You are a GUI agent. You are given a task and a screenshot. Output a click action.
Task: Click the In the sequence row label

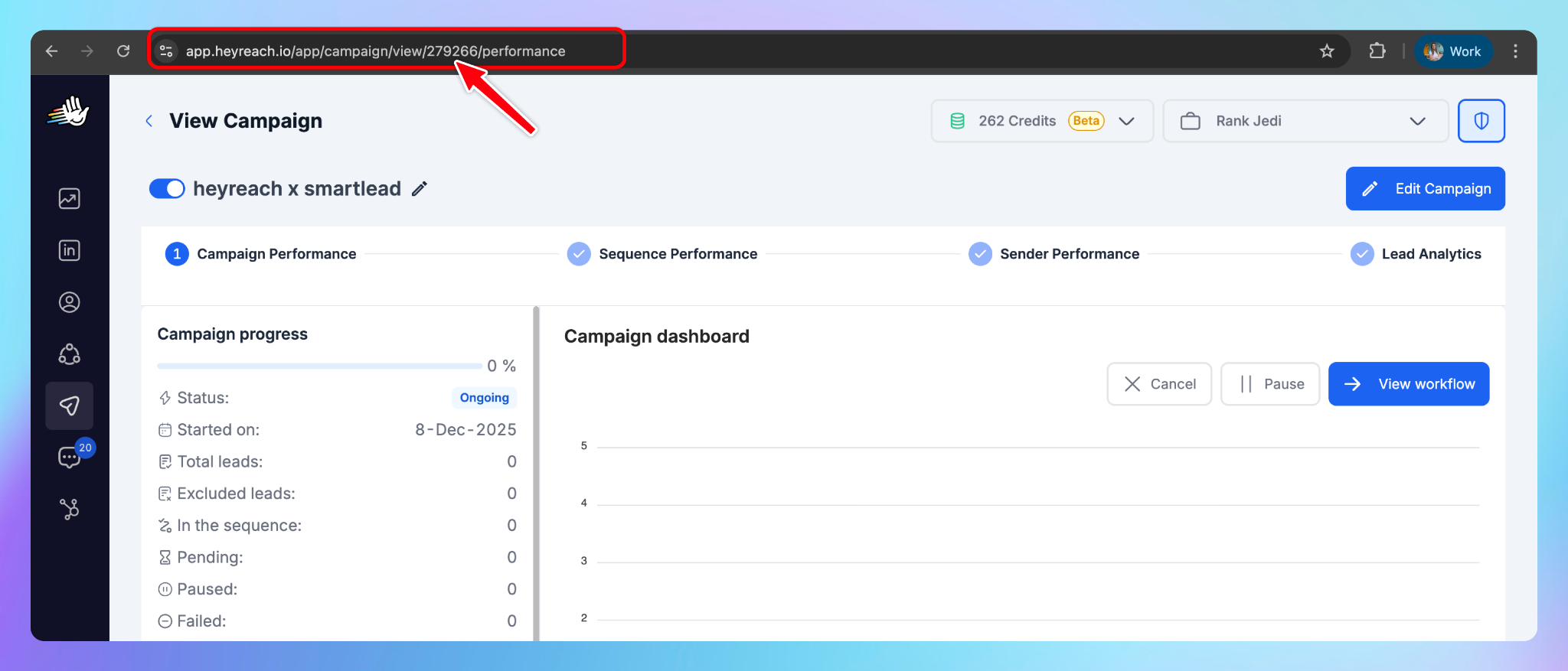[x=240, y=526]
